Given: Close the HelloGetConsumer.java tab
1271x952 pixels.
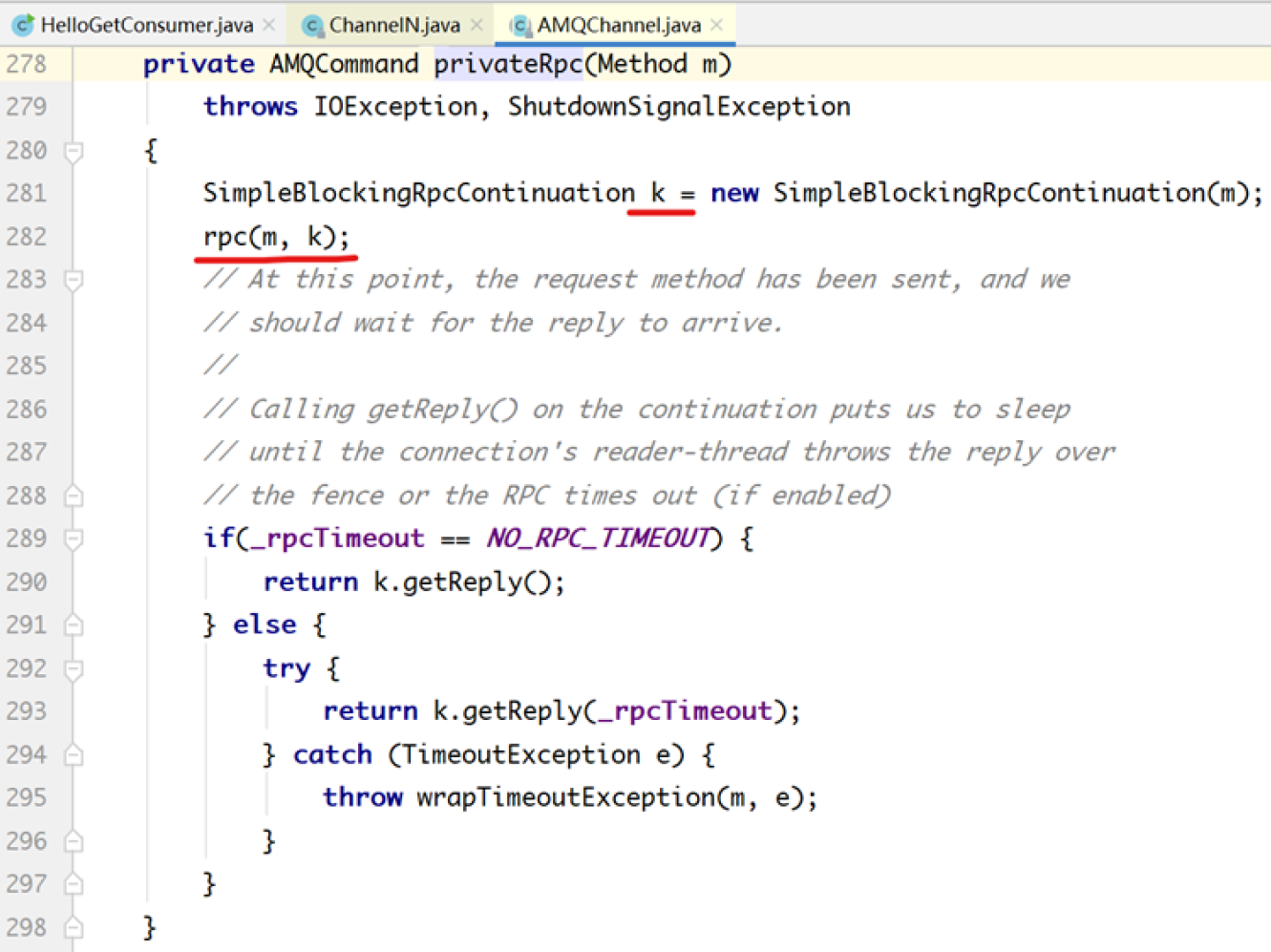Looking at the screenshot, I should tap(269, 25).
